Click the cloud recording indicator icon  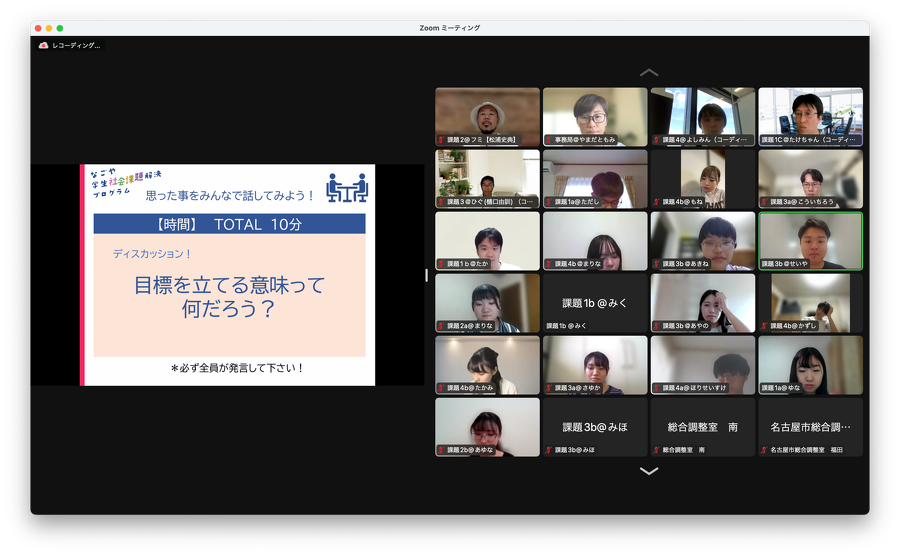43,46
